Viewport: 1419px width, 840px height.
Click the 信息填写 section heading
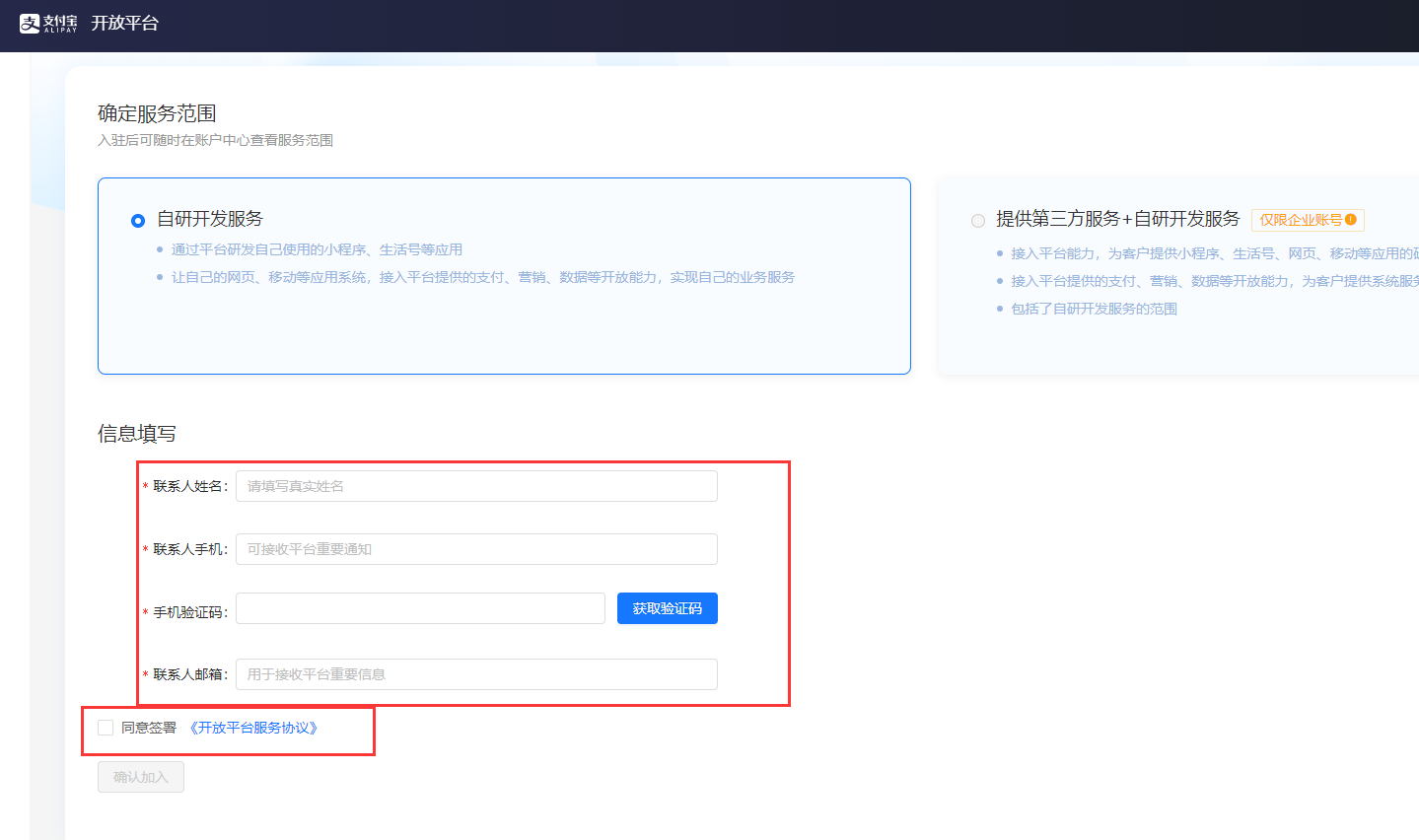pos(137,434)
